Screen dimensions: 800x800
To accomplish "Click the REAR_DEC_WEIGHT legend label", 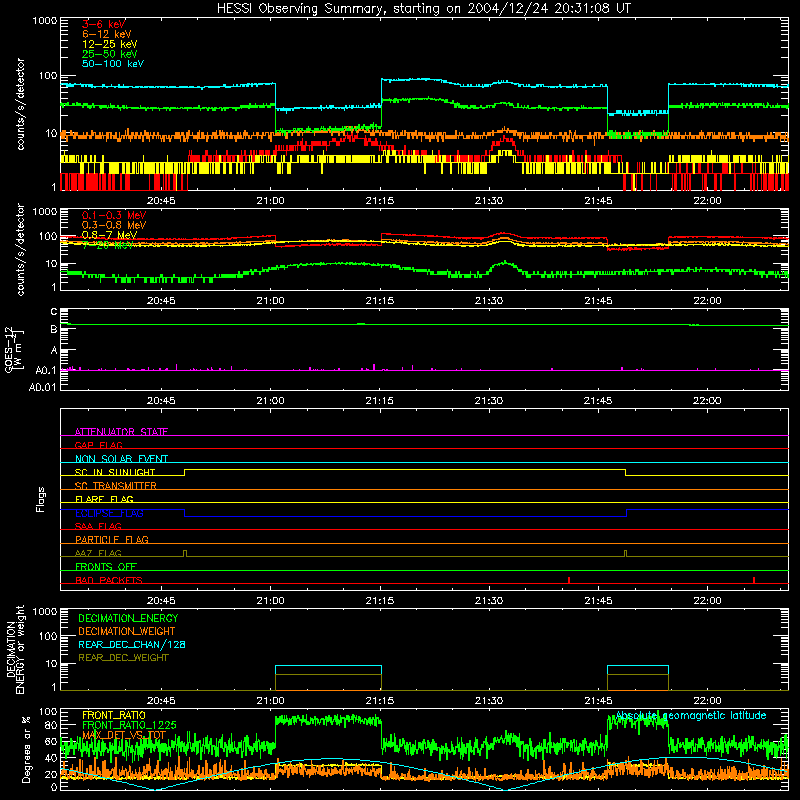I will click(123, 658).
